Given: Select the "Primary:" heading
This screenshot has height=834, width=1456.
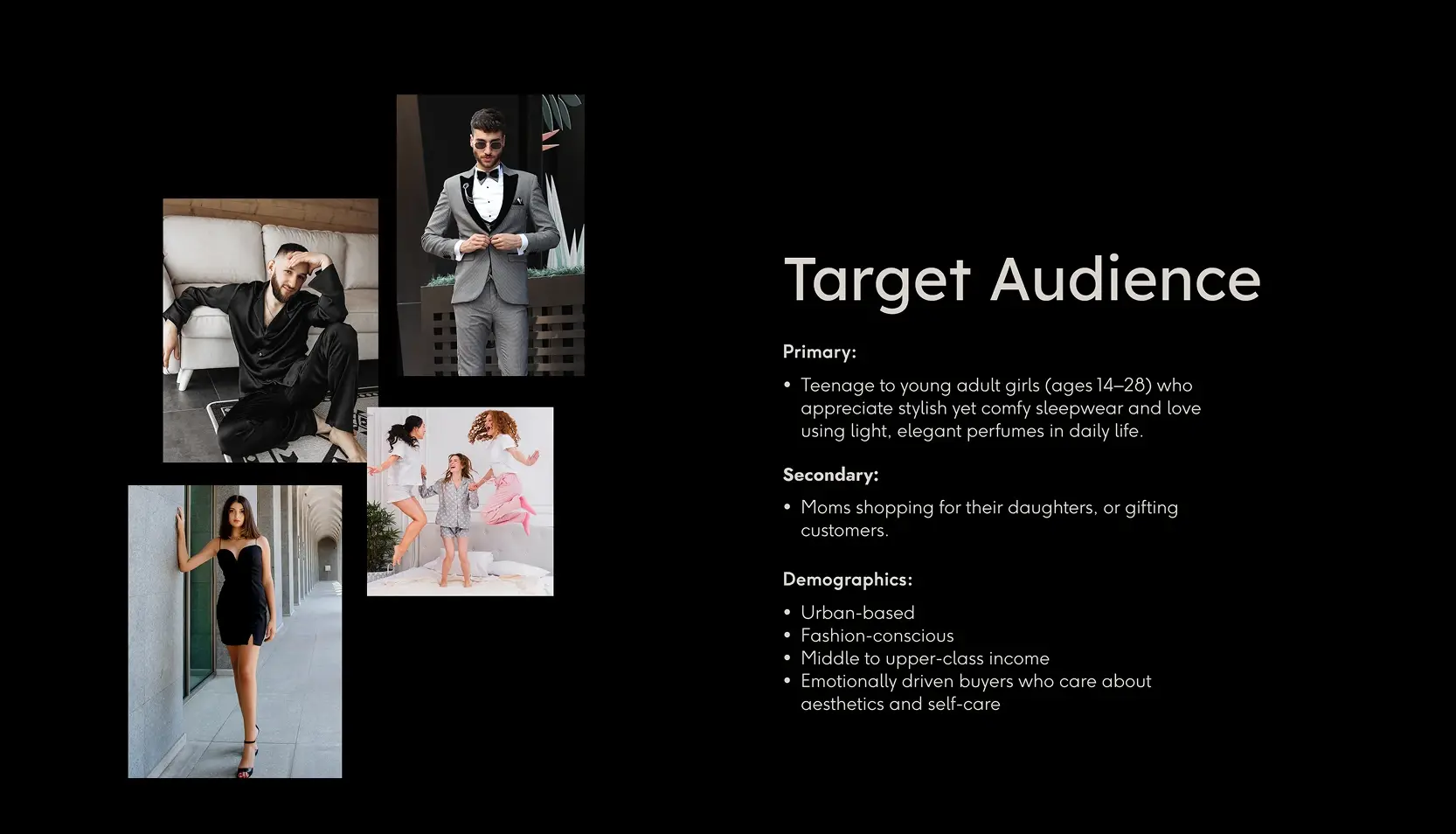Looking at the screenshot, I should 819,352.
